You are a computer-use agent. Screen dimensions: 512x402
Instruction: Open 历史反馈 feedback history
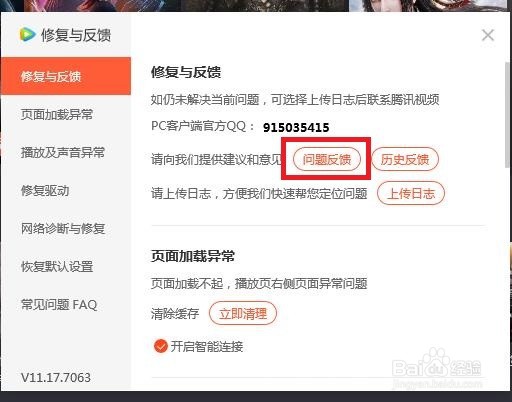click(405, 159)
